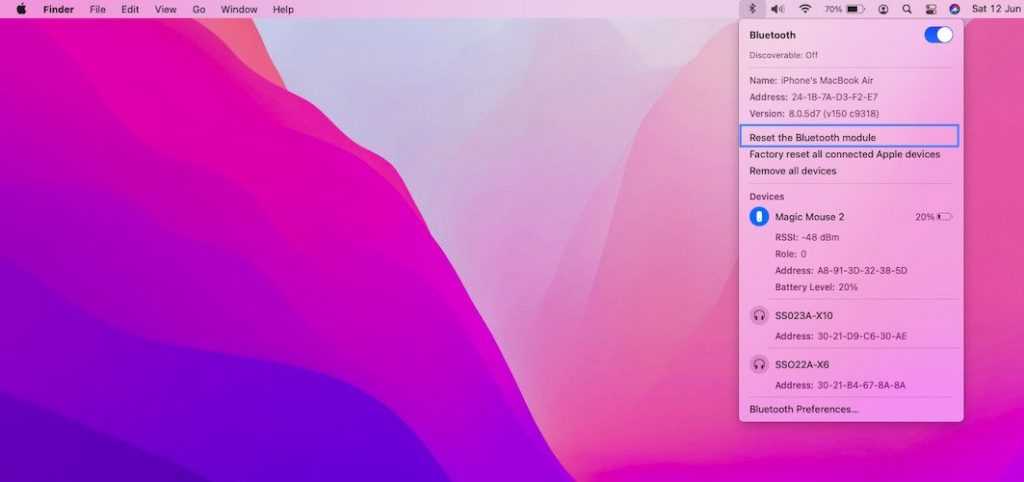Open Control Center from menu bar
Screen dimensions: 1024x482
click(x=931, y=9)
